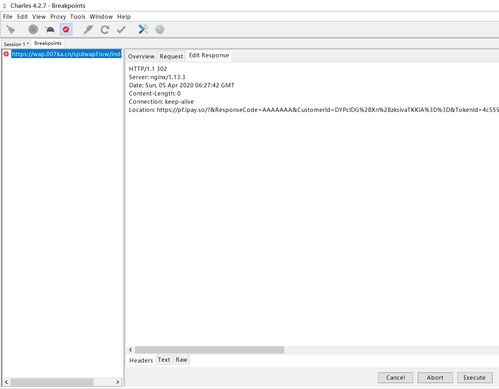
Task: Click the Execute button
Action: click(x=474, y=378)
